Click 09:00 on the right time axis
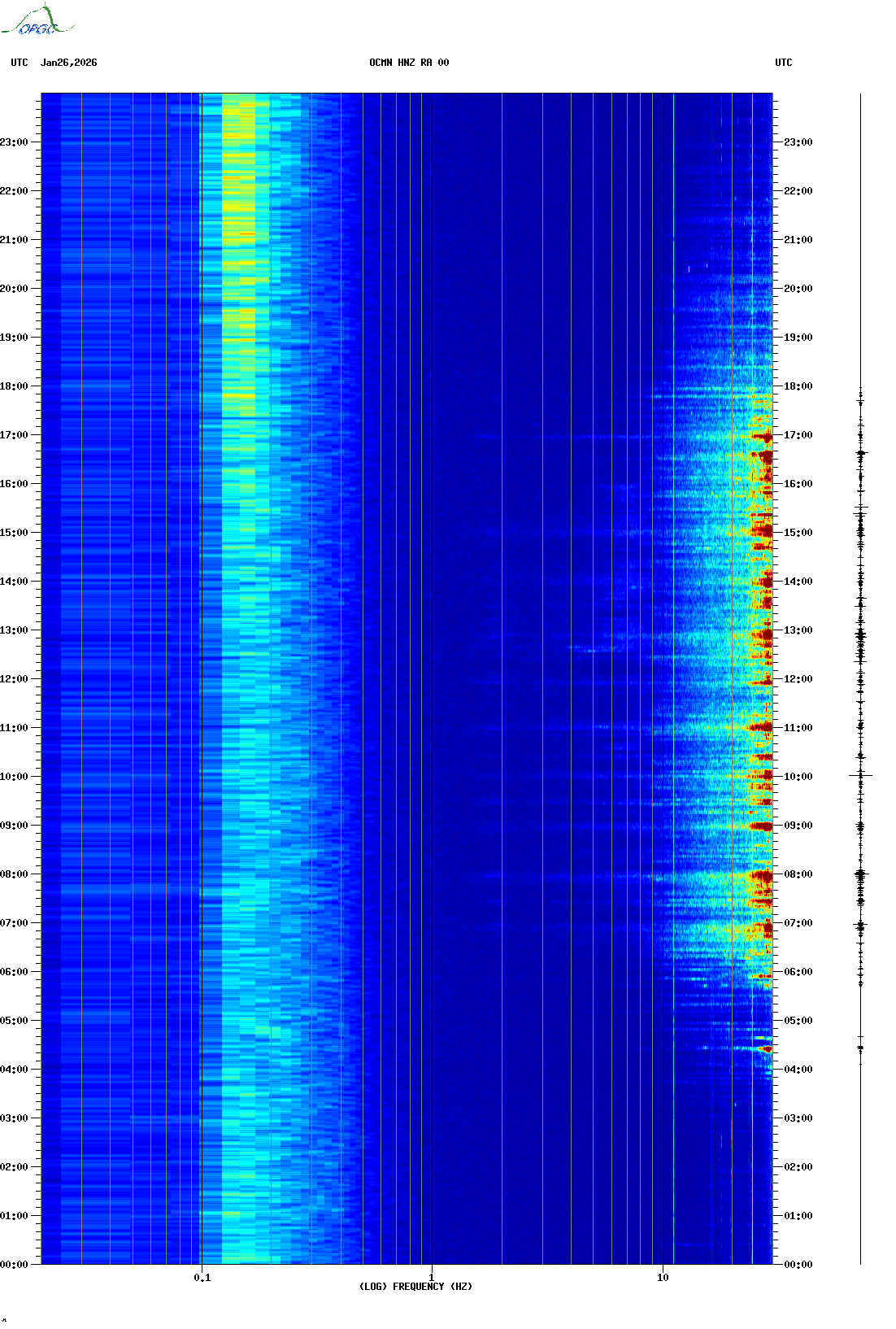Image resolution: width=896 pixels, height=1329 pixels. [798, 826]
